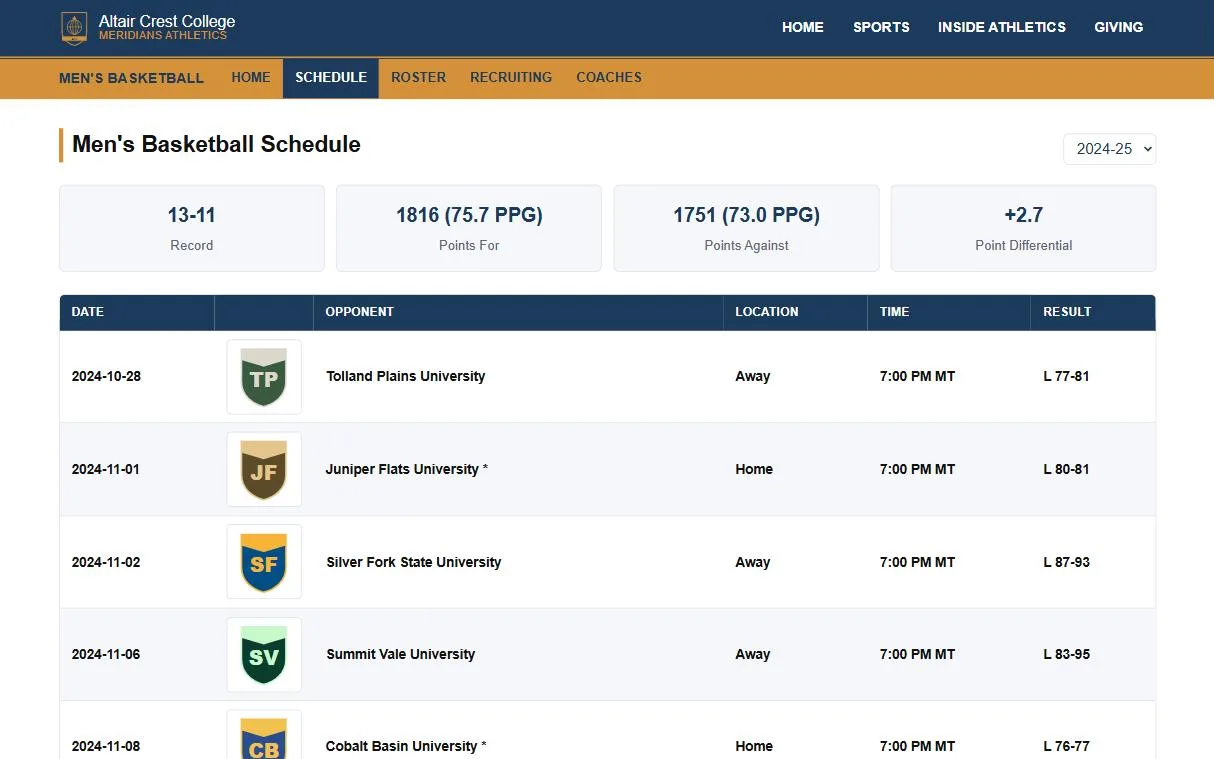Switch to the SCHEDULE tab
Image resolution: width=1214 pixels, height=759 pixels.
pos(331,78)
